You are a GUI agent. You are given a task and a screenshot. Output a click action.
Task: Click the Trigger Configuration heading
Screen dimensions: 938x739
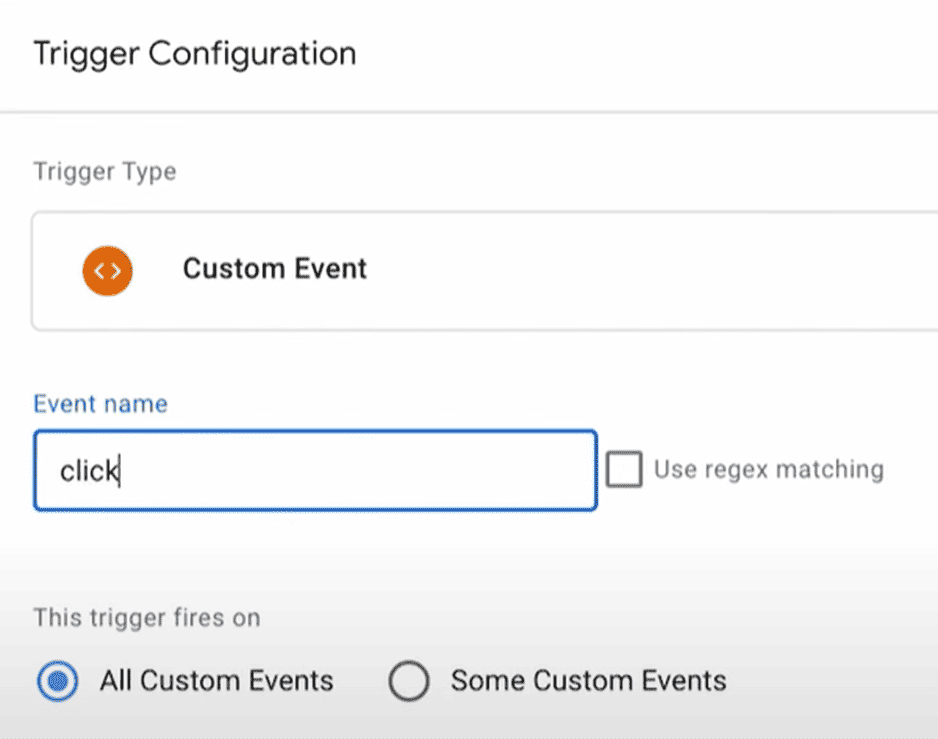tap(194, 53)
